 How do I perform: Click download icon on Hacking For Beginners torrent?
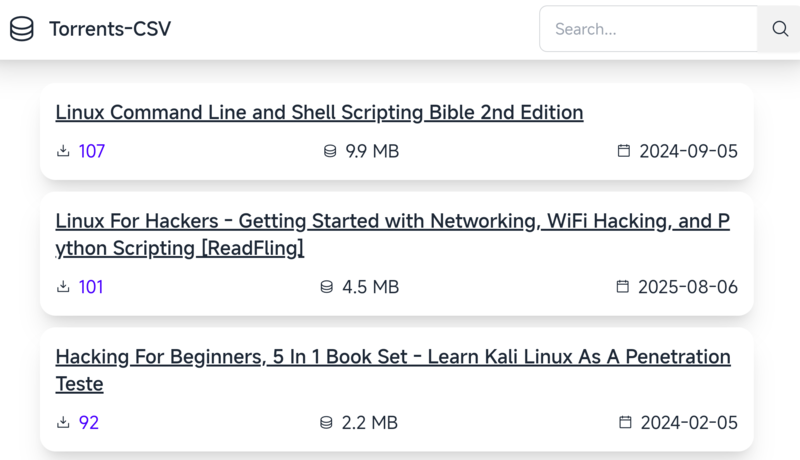click(x=63, y=423)
